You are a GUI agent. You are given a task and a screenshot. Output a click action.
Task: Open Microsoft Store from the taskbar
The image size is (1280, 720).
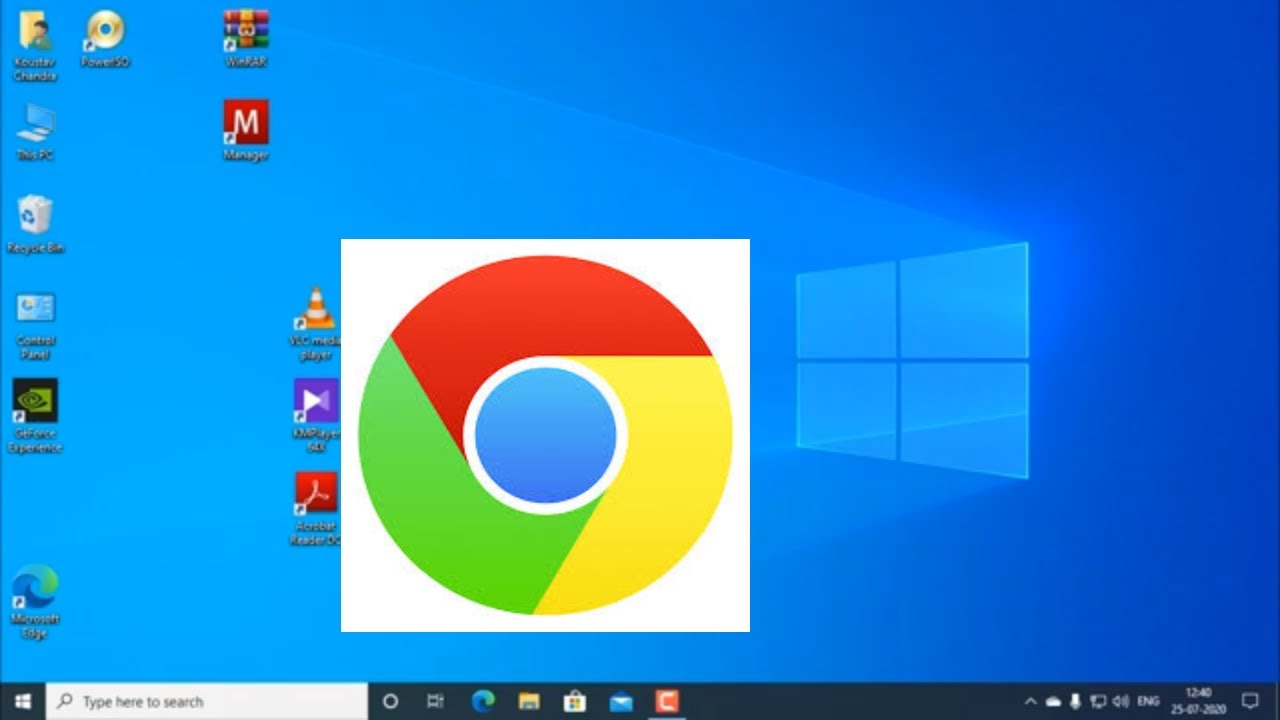point(575,701)
